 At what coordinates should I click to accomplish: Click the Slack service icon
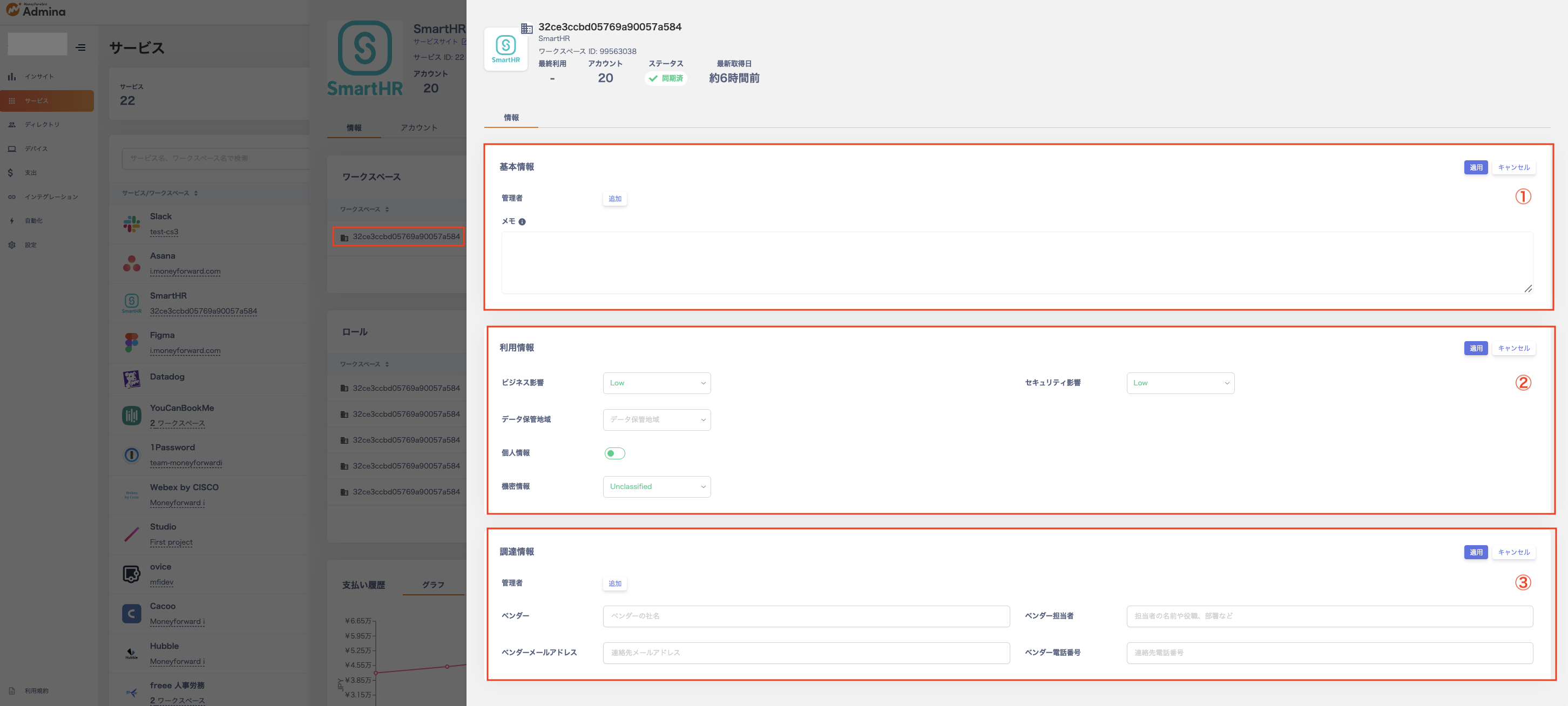coord(132,224)
